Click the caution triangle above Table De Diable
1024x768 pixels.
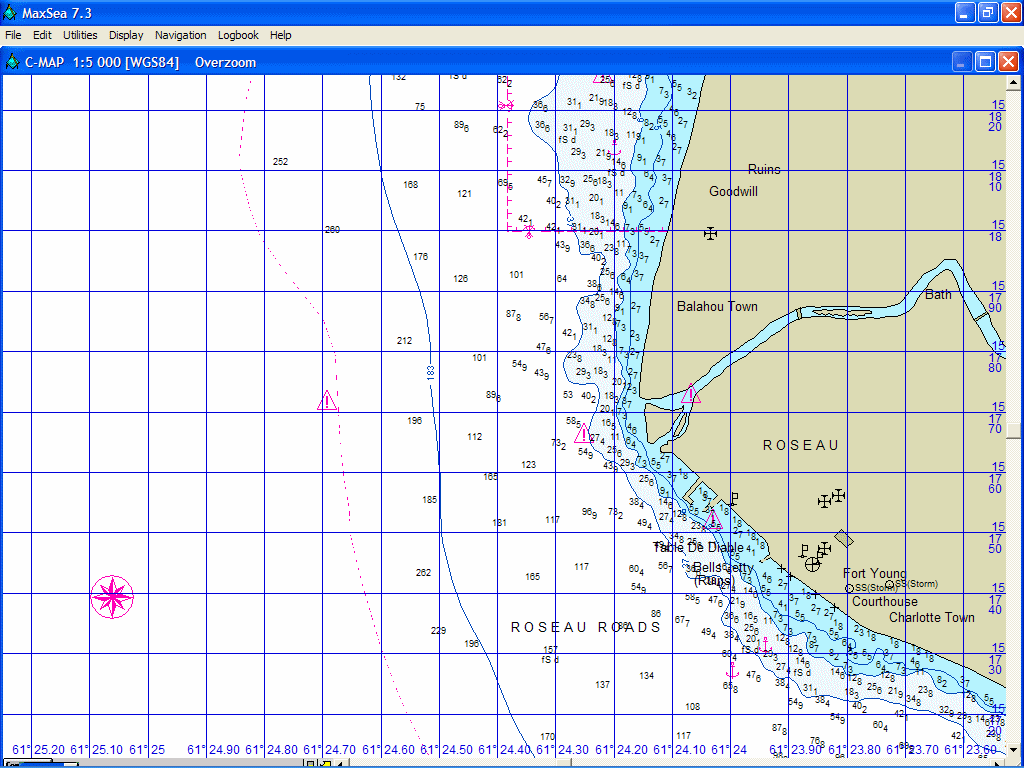click(712, 520)
